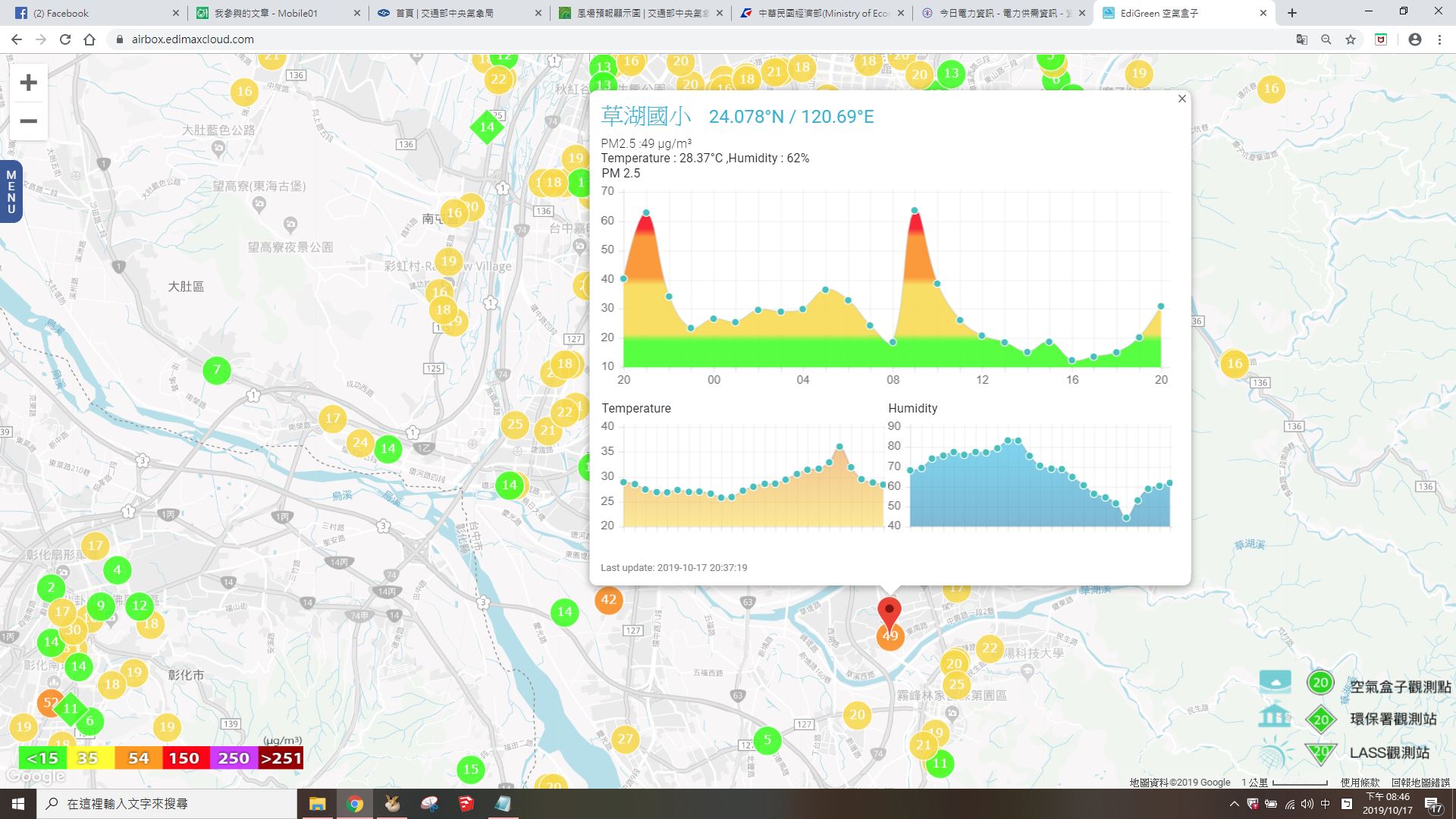Select the green 7 marker near 大肚區
Image resolution: width=1456 pixels, height=819 pixels.
click(x=217, y=370)
